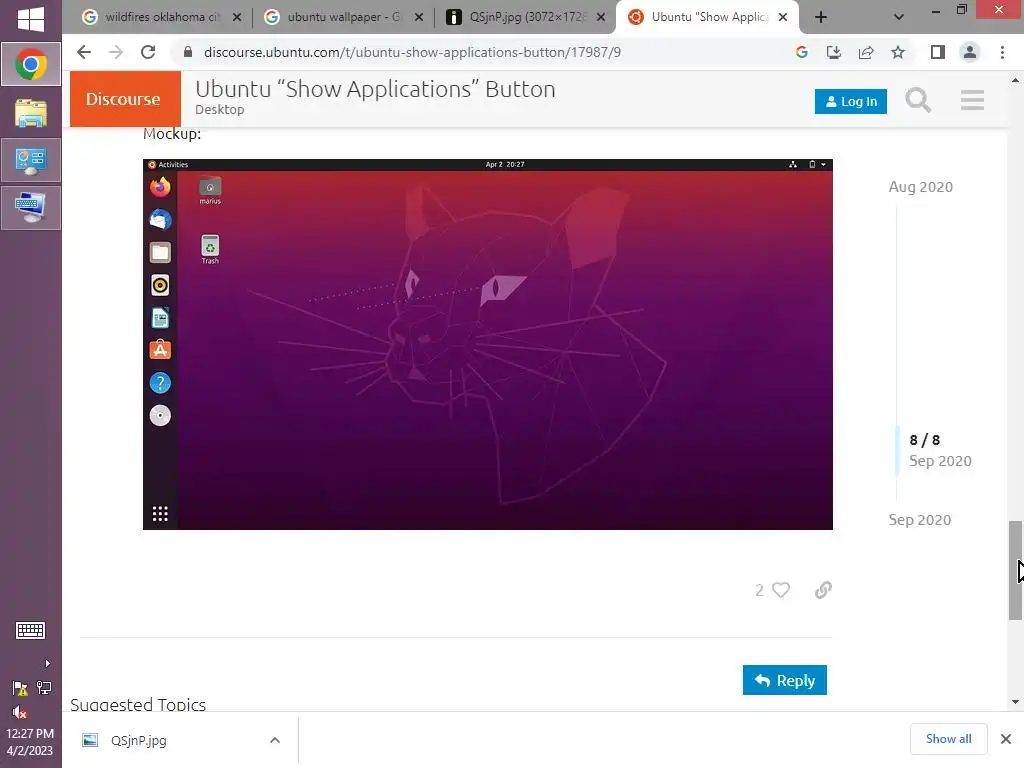
Task: Click the Log In button
Action: 850,101
